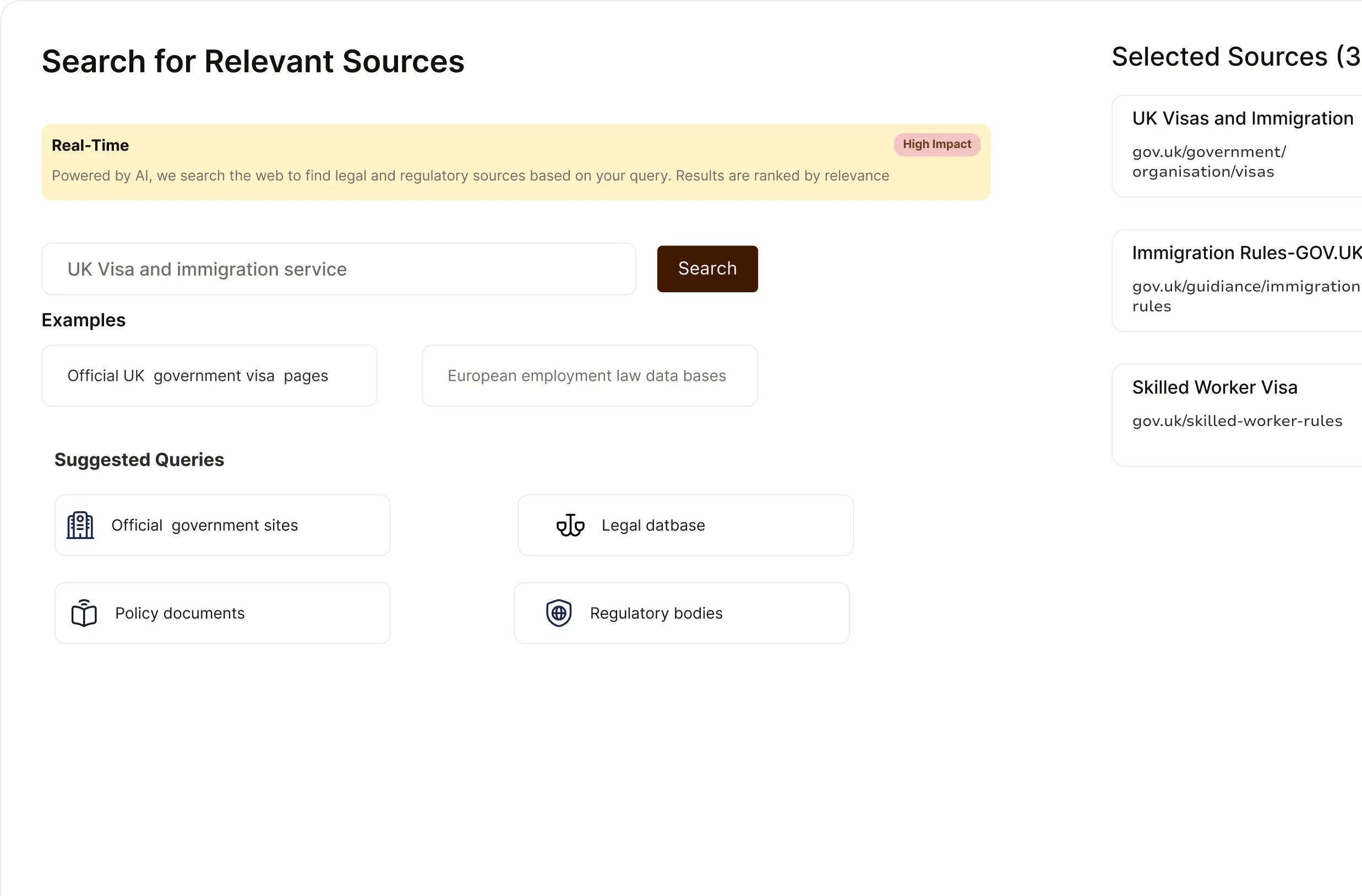Pick the Official government sites suggested query
The image size is (1362, 896).
[222, 525]
